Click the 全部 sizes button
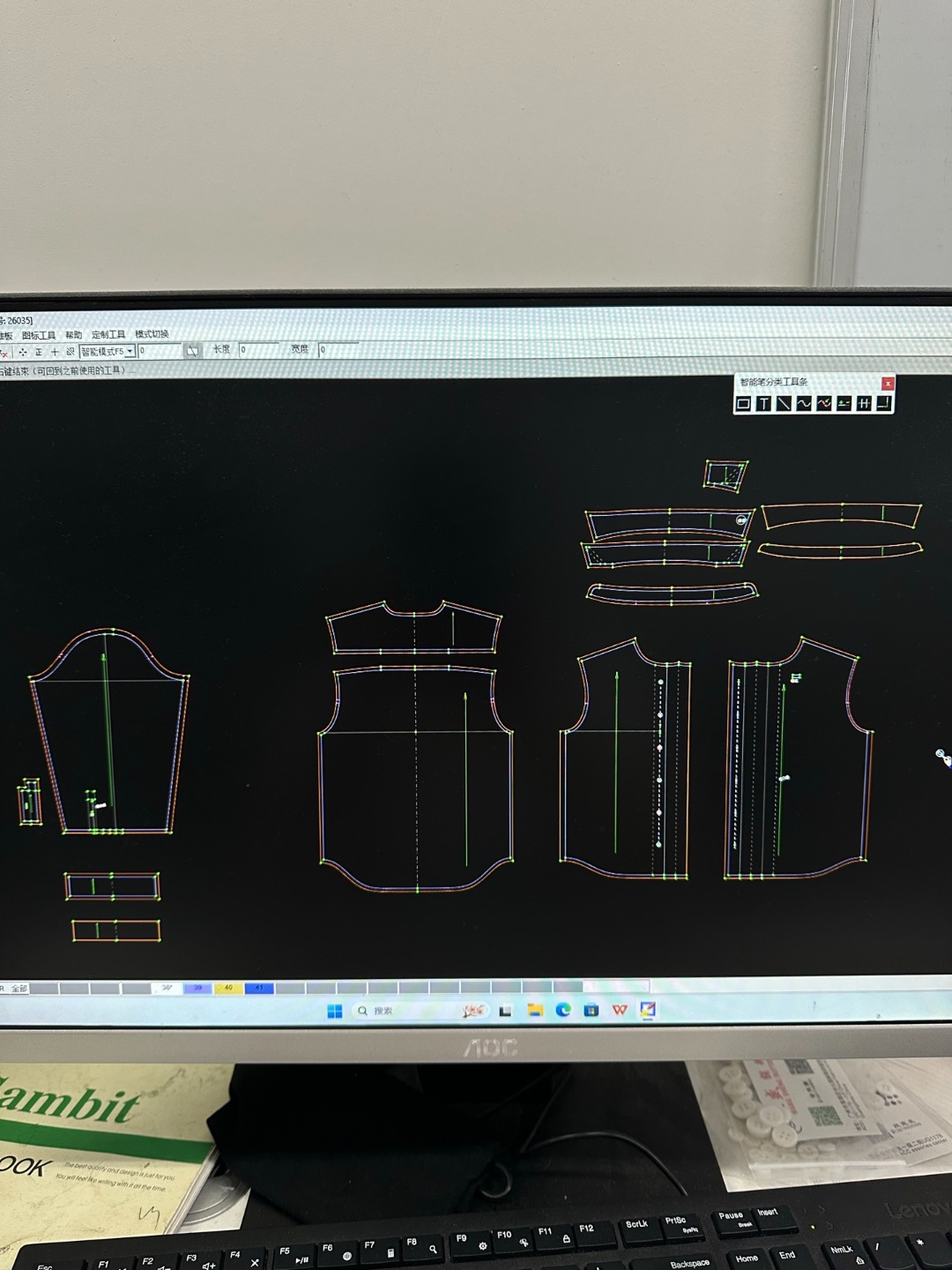The width and height of the screenshot is (952, 1270). [19, 989]
